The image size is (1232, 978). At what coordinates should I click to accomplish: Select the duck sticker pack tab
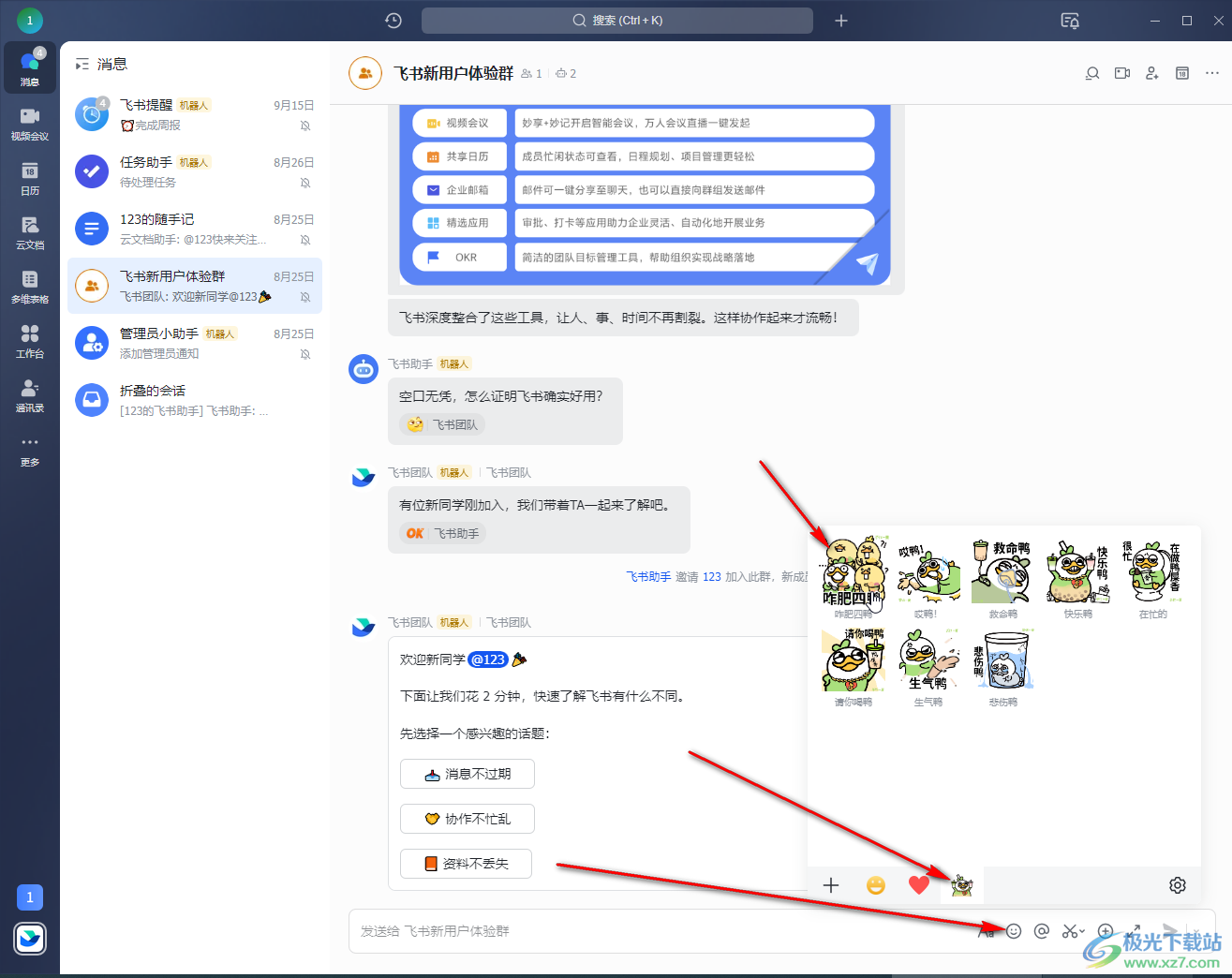962,885
